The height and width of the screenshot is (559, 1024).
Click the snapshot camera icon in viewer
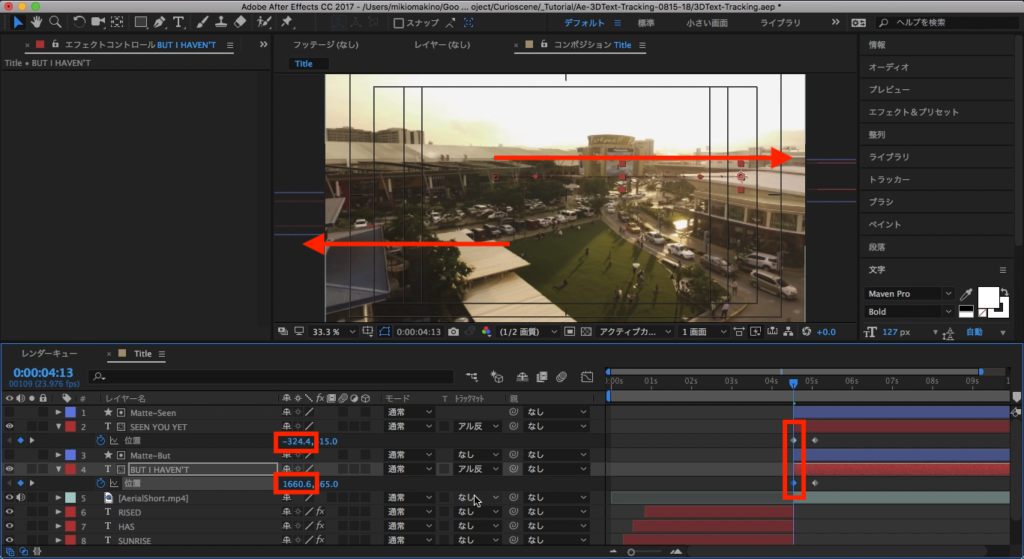point(454,332)
